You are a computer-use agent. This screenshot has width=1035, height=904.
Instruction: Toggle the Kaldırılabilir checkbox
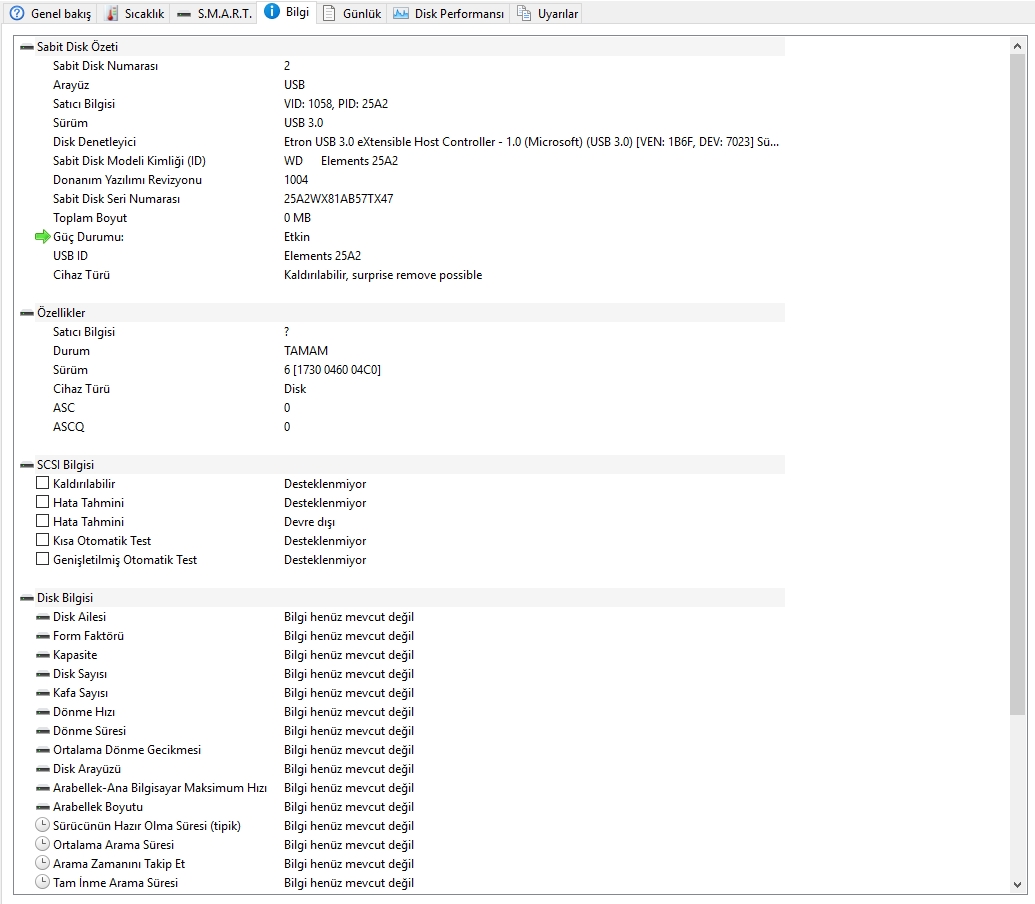pyautogui.click(x=42, y=483)
